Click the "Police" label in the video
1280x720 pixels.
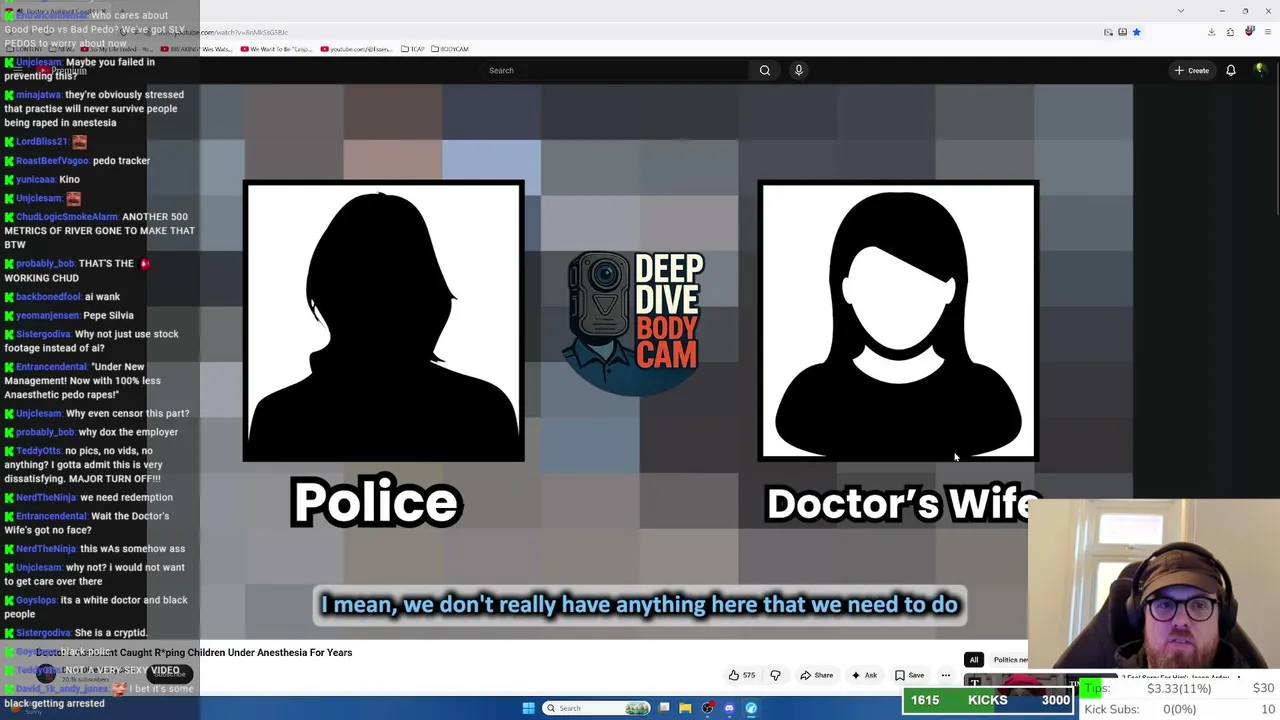coord(377,502)
